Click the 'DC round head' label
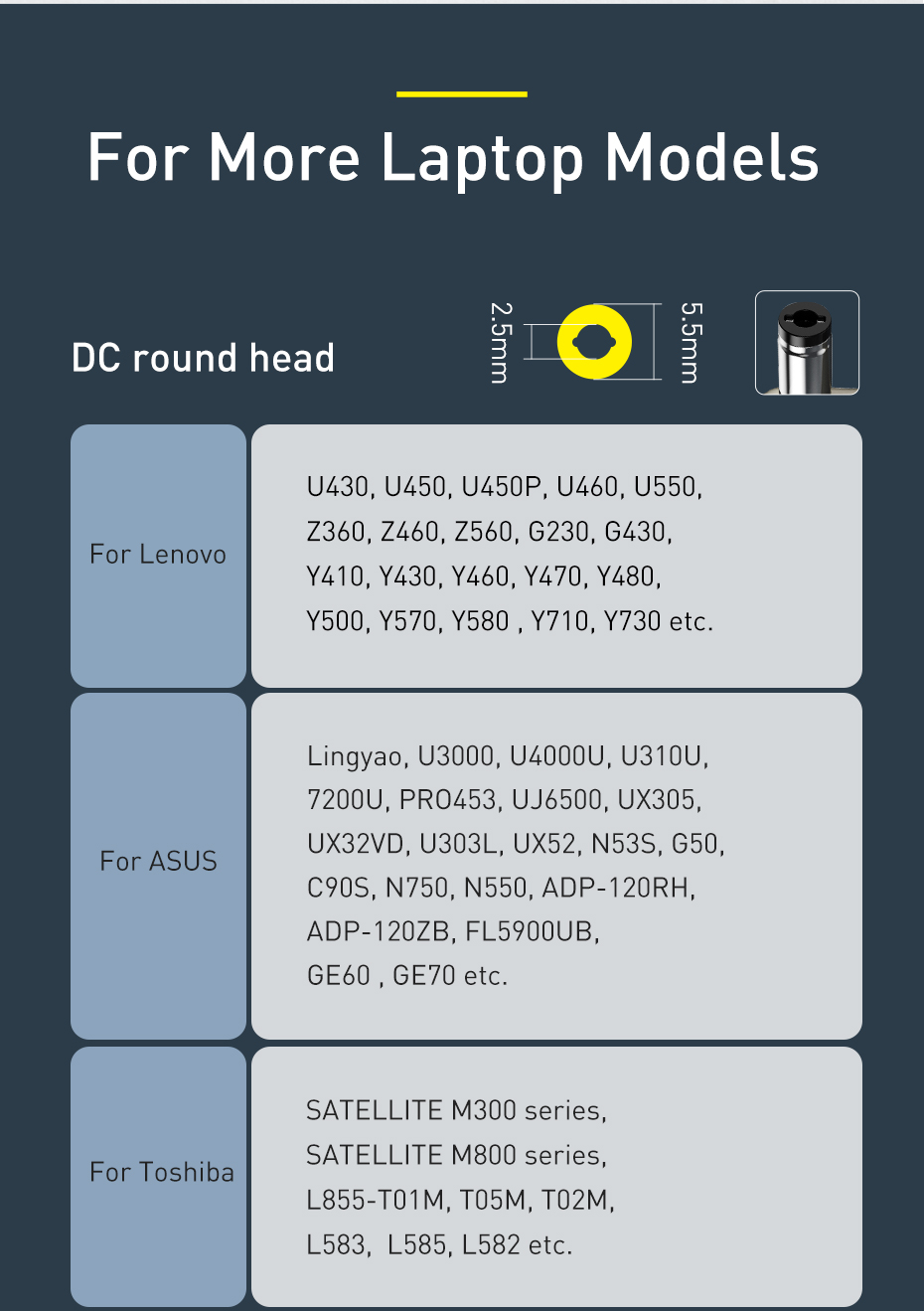 click(203, 358)
